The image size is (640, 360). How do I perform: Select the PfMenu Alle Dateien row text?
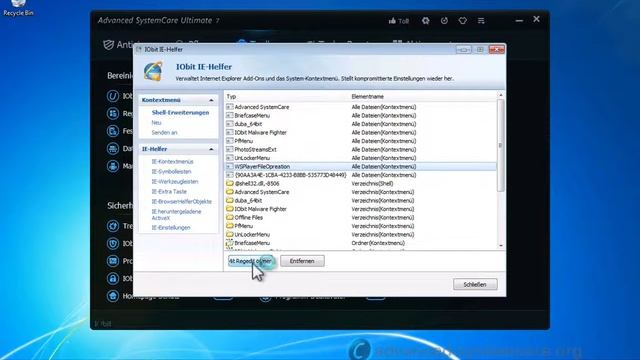pyautogui.click(x=244, y=141)
